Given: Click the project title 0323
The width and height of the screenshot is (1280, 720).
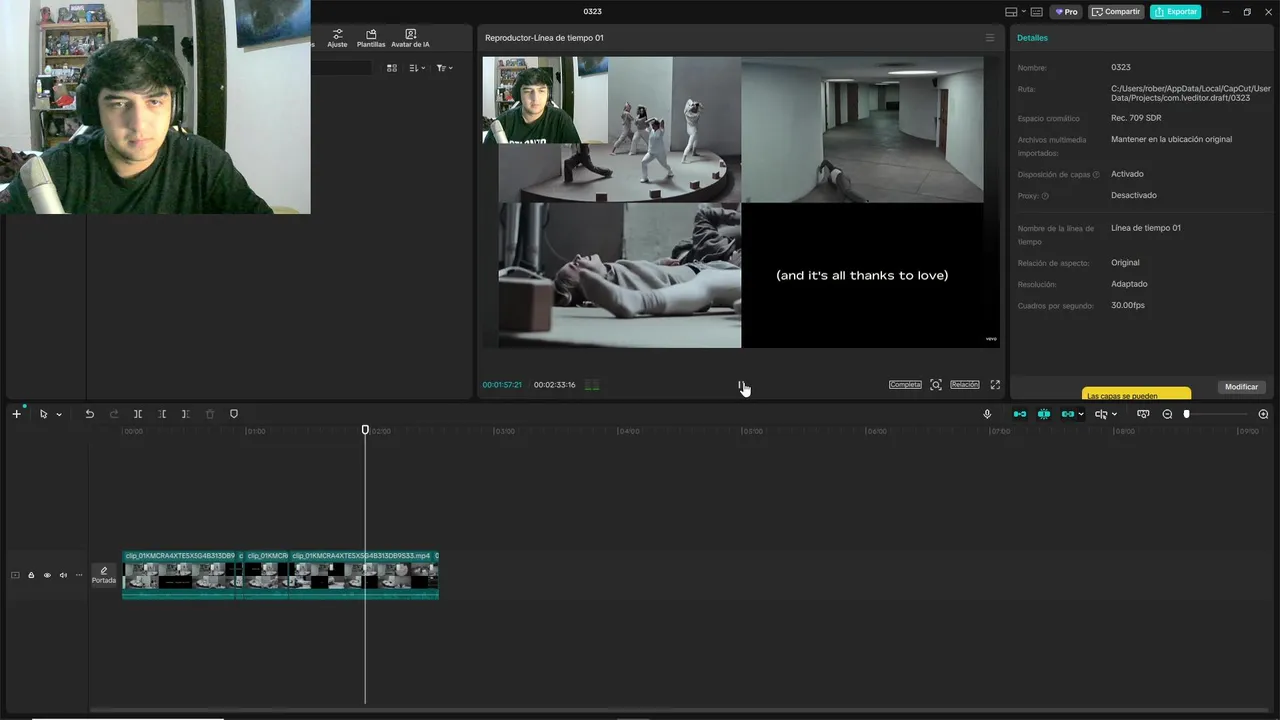Looking at the screenshot, I should (x=593, y=12).
